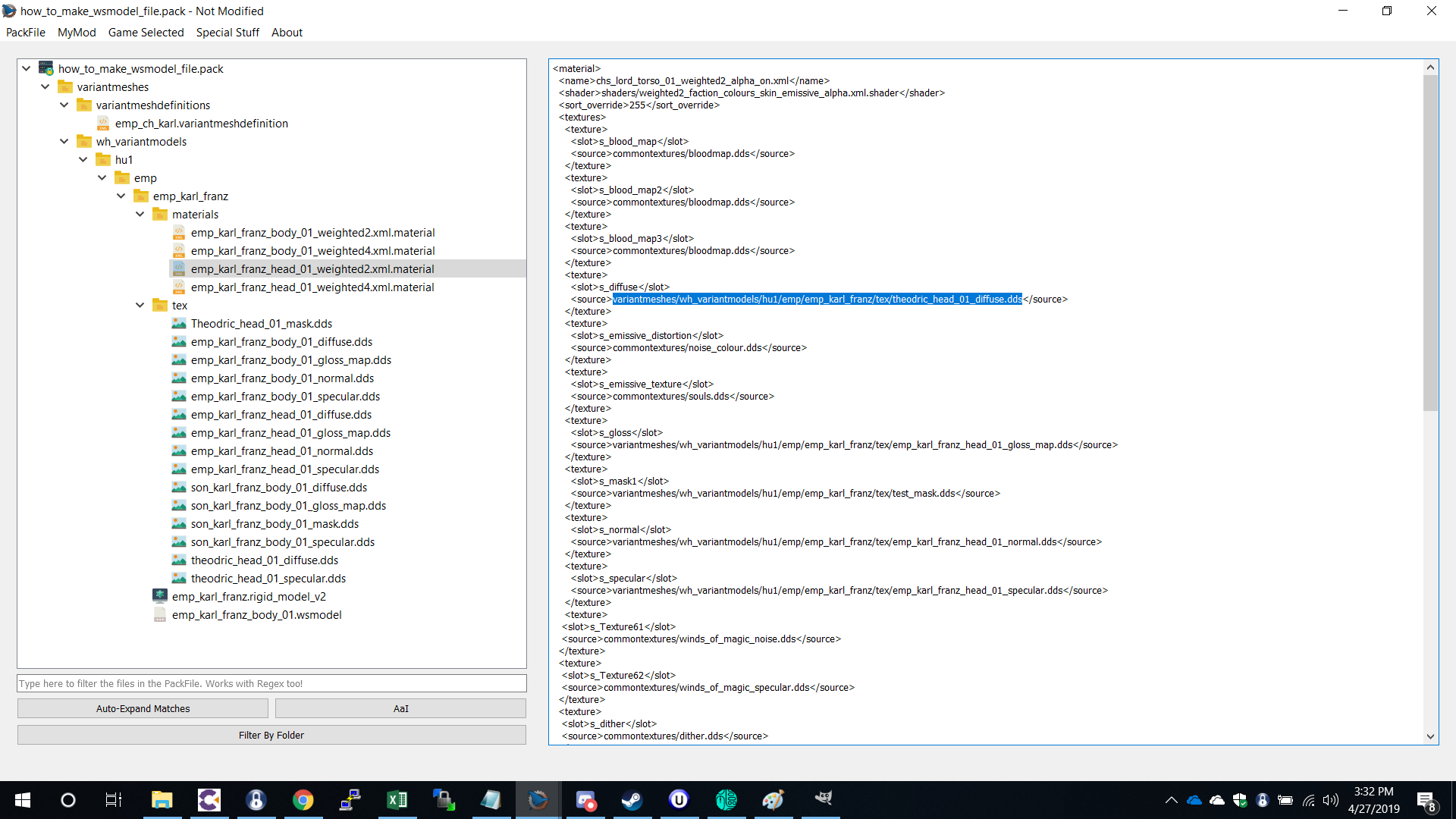Click image icon beside Theodric_head_01_mask.dds
Screen dimensions: 1456x819
click(179, 323)
